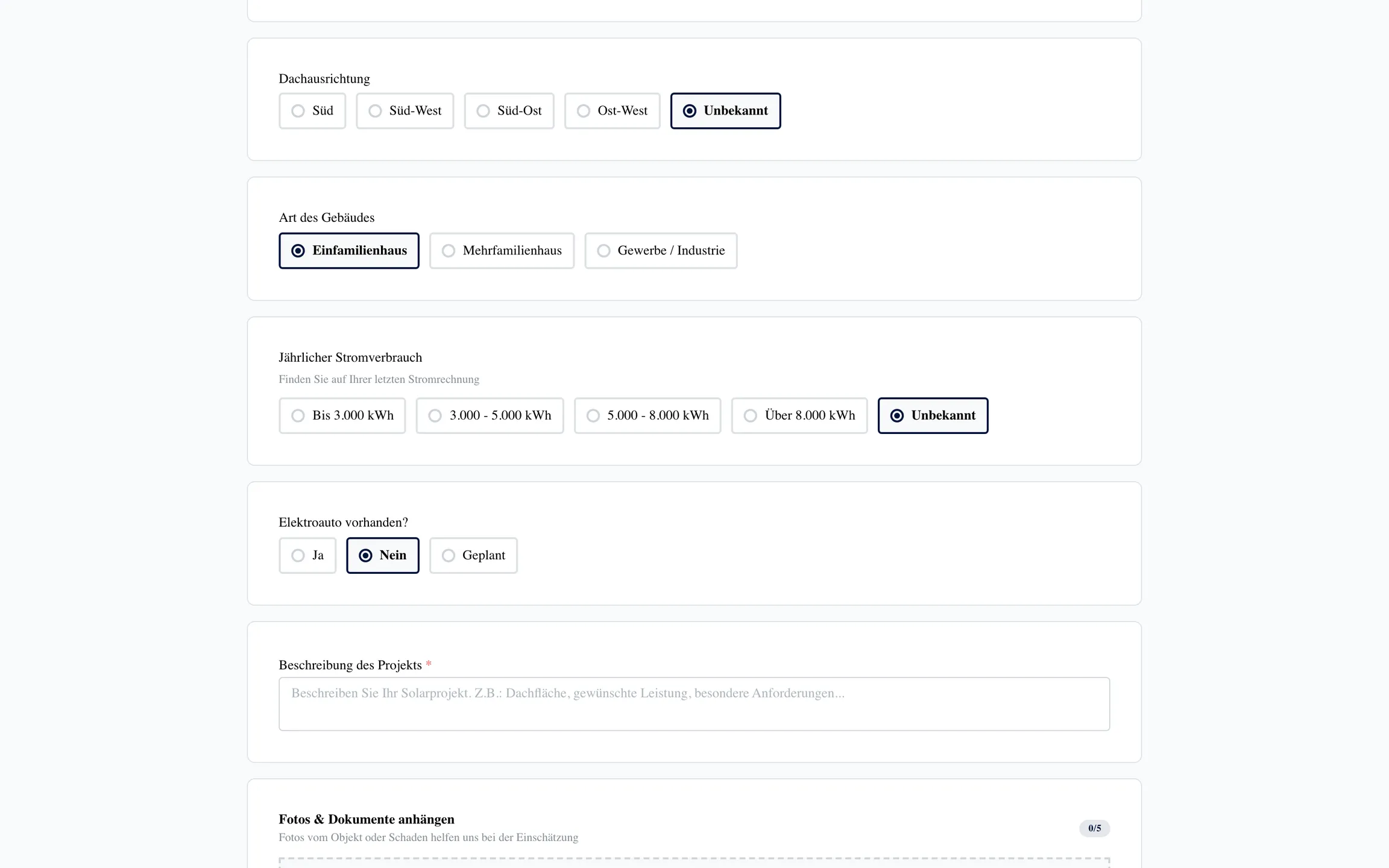
Task: Select Nein for Elektroauto
Action: [382, 555]
